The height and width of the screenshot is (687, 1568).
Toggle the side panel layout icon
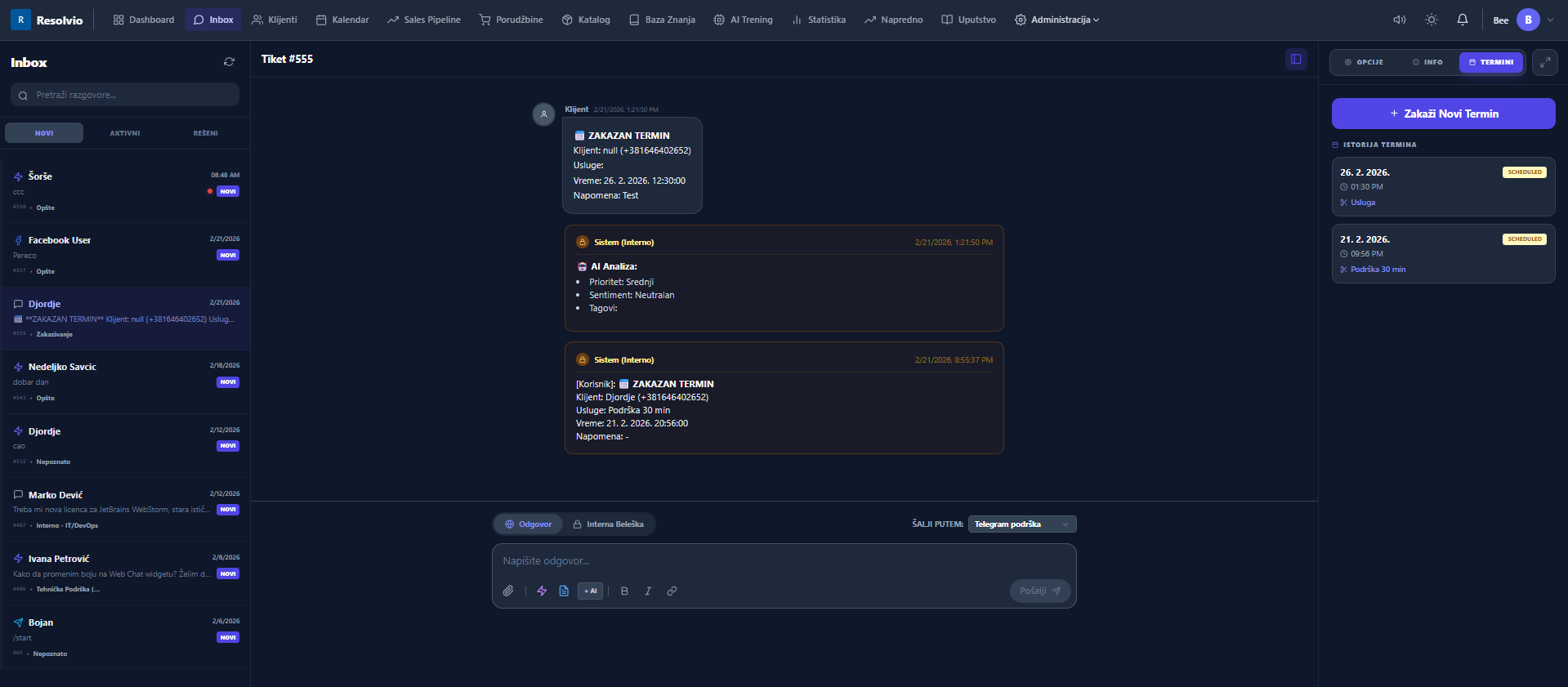tap(1296, 59)
